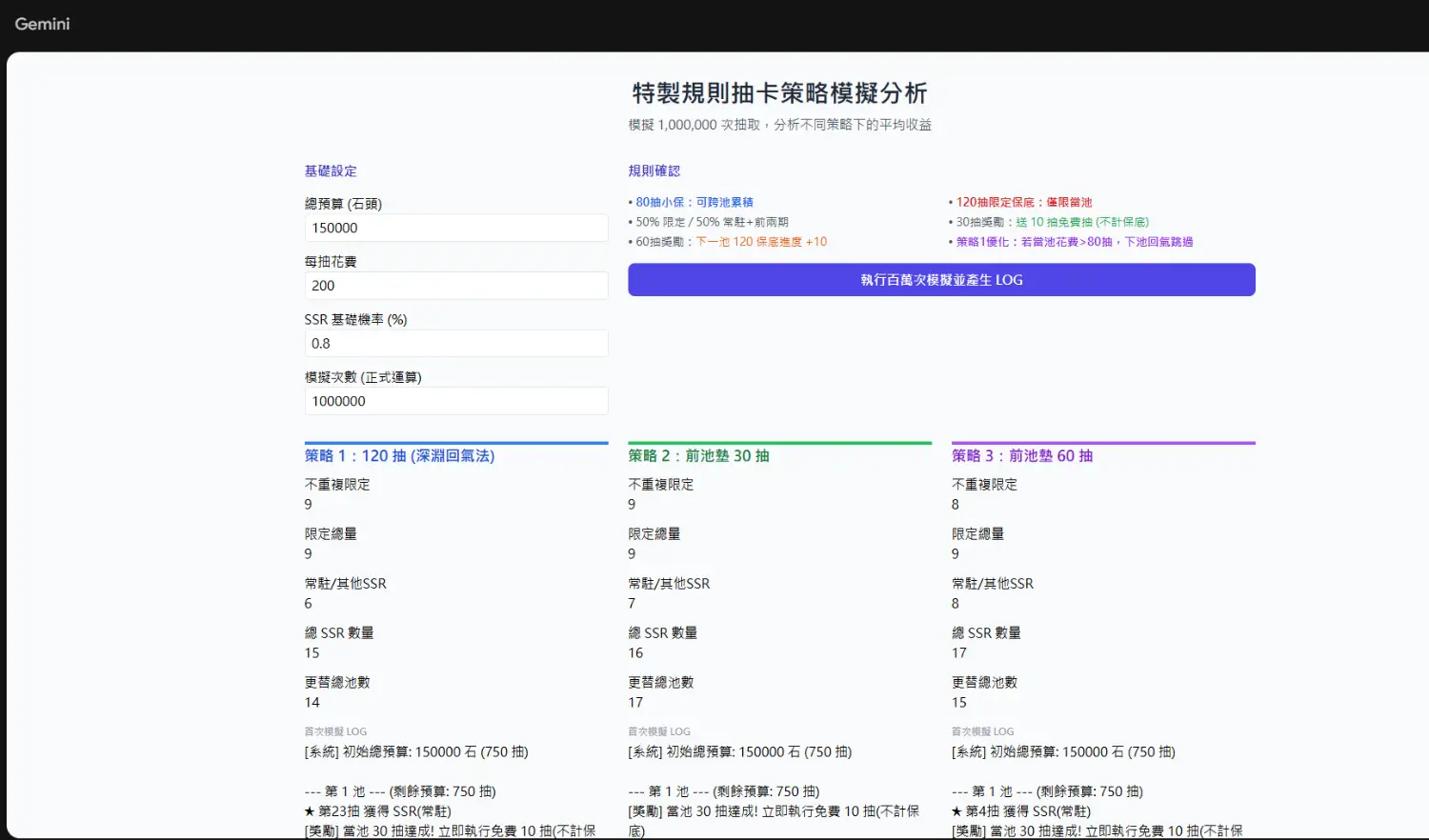
Task: Focus the 每抽花費 input showing 200
Action: click(x=455, y=286)
